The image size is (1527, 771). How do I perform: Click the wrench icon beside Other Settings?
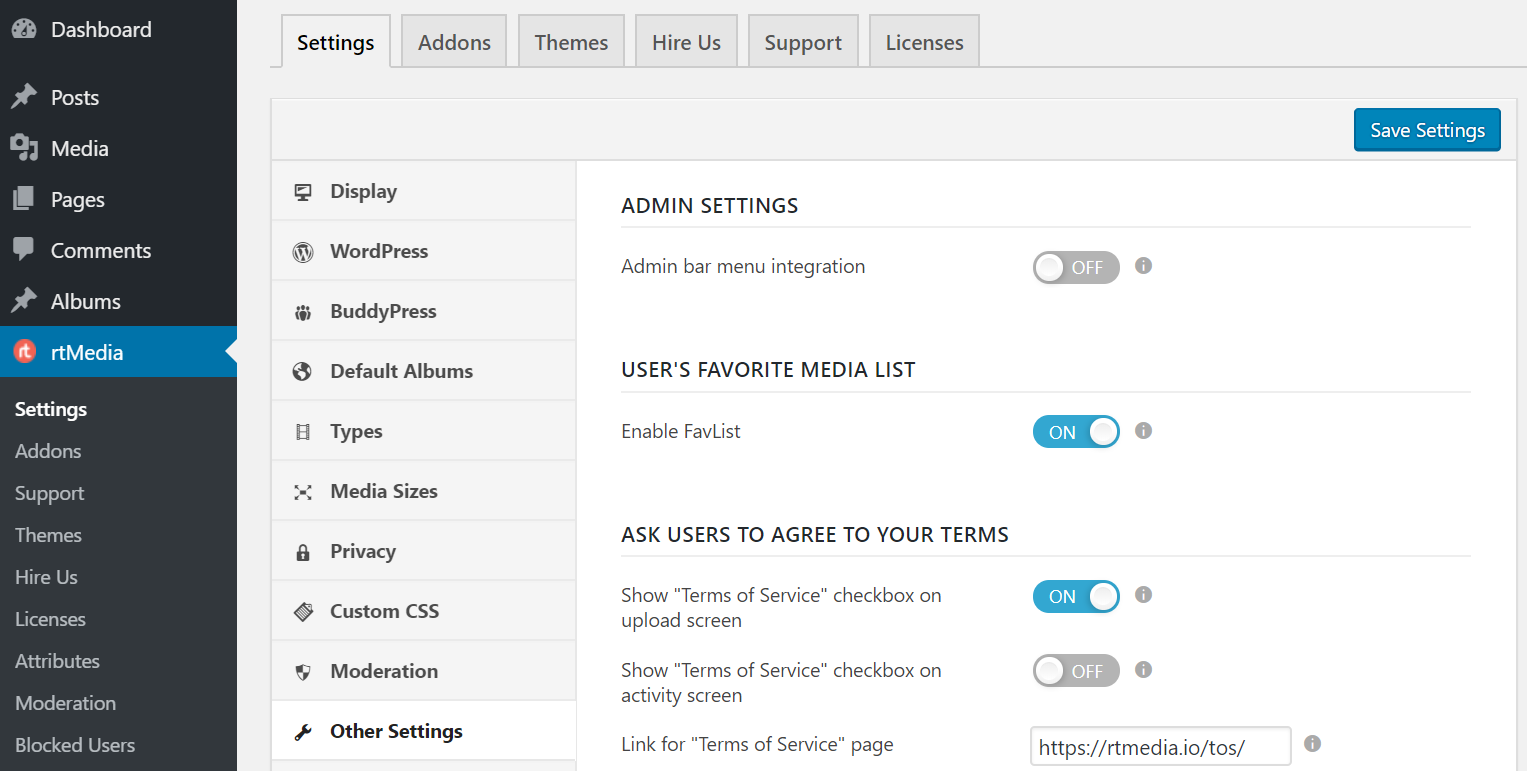click(x=303, y=730)
